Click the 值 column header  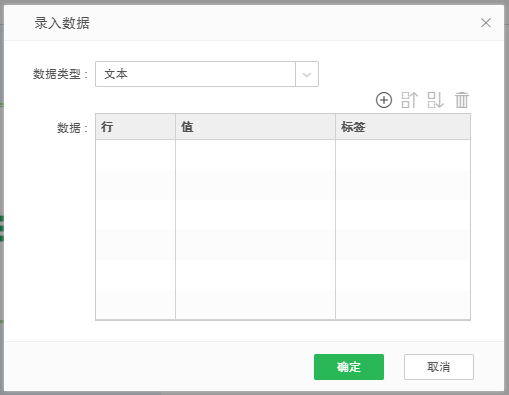point(255,127)
